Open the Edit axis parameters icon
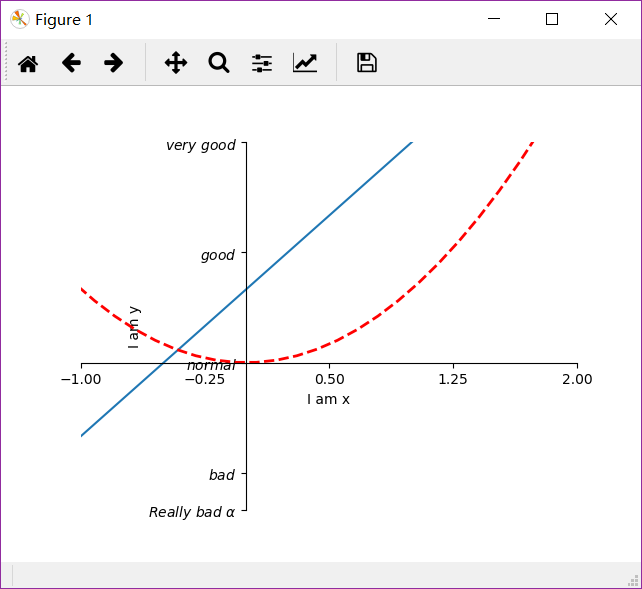Image resolution: width=642 pixels, height=589 pixels. click(305, 63)
